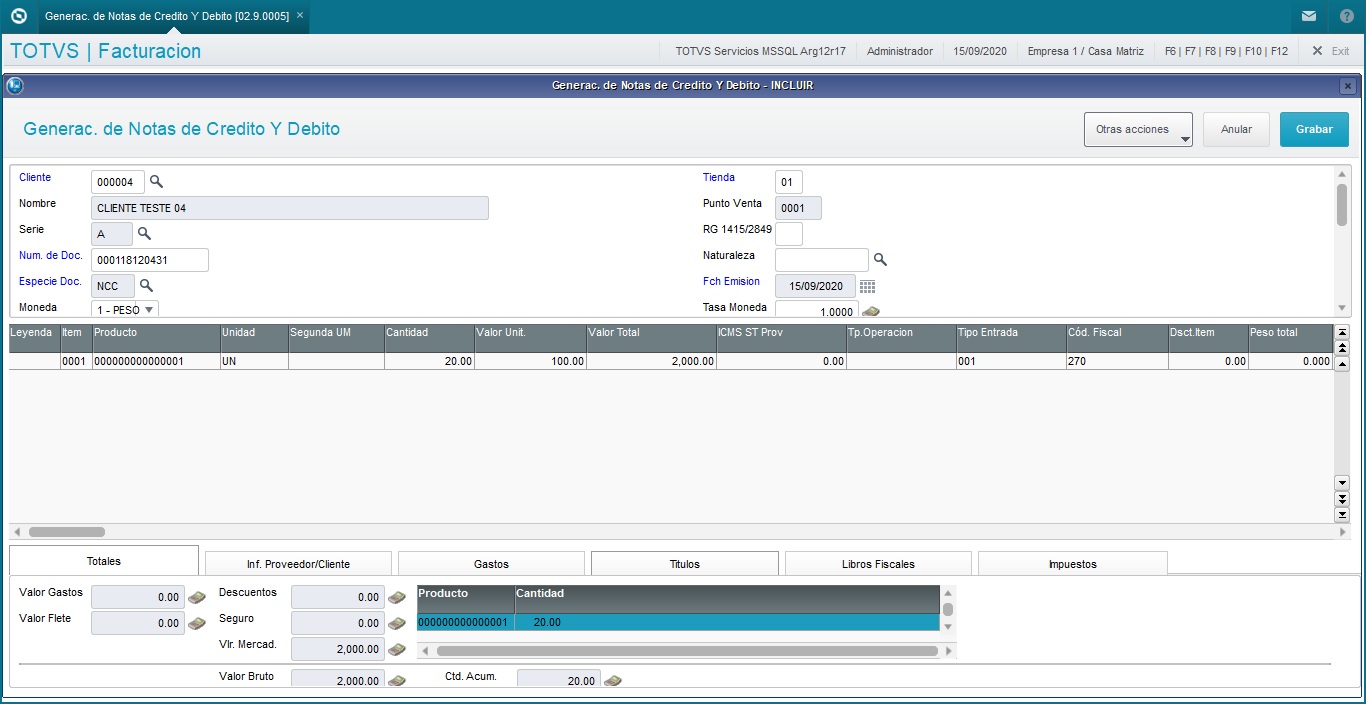Click the window icon in the INCLUIR title bar

tap(15, 86)
